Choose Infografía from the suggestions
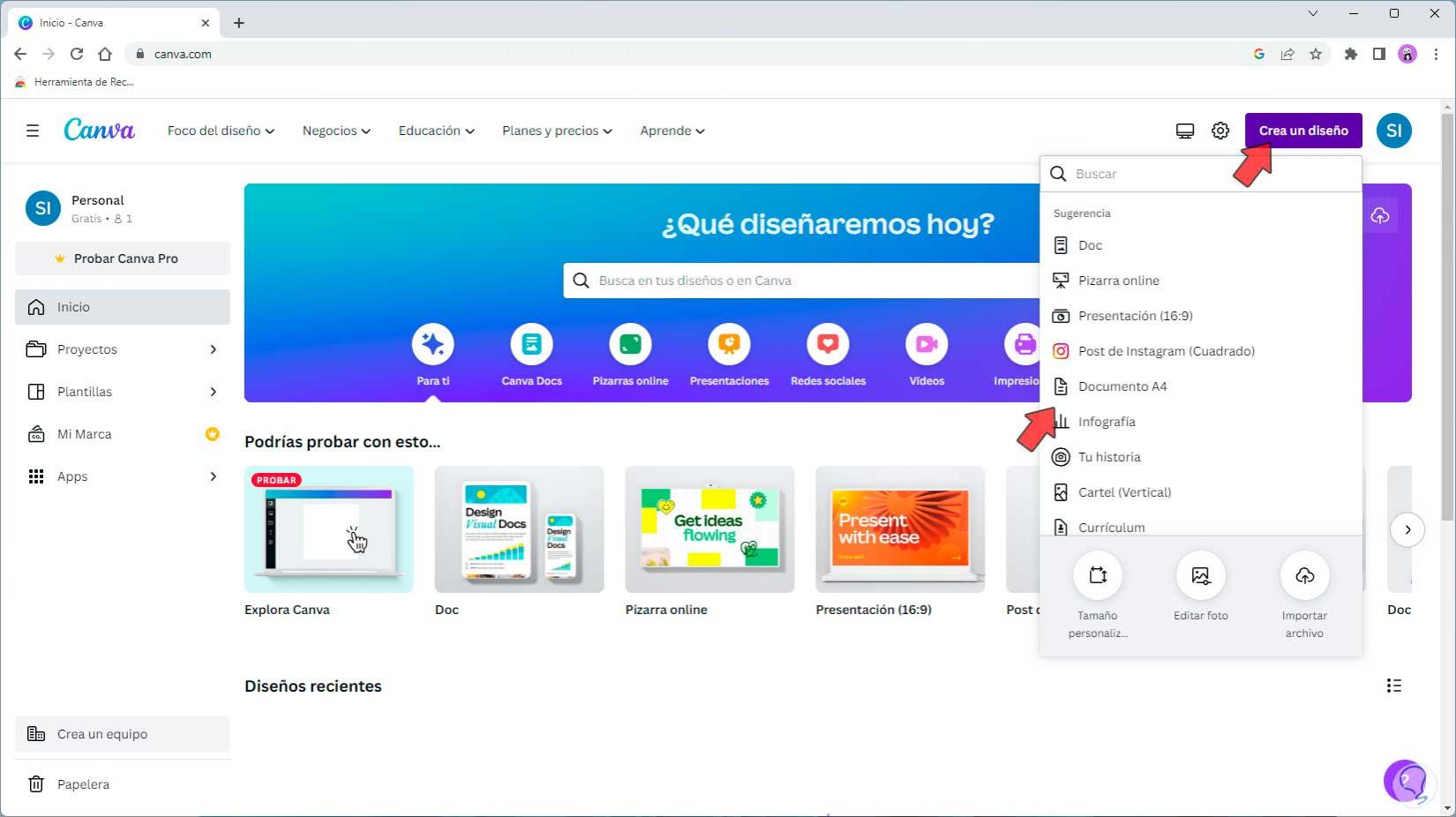The image size is (1456, 817). point(1201,422)
